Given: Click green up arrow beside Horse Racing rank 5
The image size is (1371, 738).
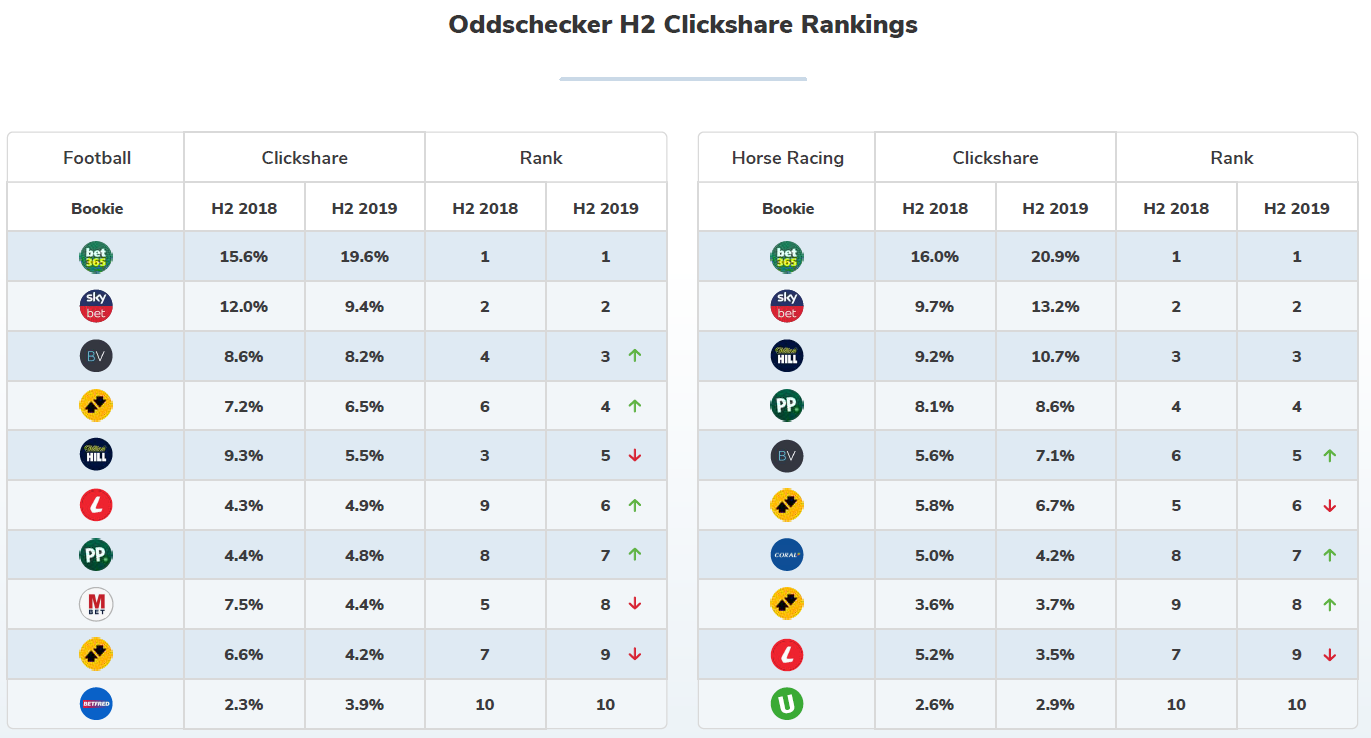Looking at the screenshot, I should [x=1329, y=456].
